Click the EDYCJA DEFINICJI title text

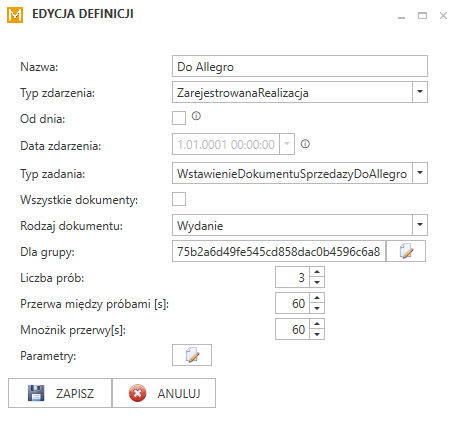click(x=83, y=14)
